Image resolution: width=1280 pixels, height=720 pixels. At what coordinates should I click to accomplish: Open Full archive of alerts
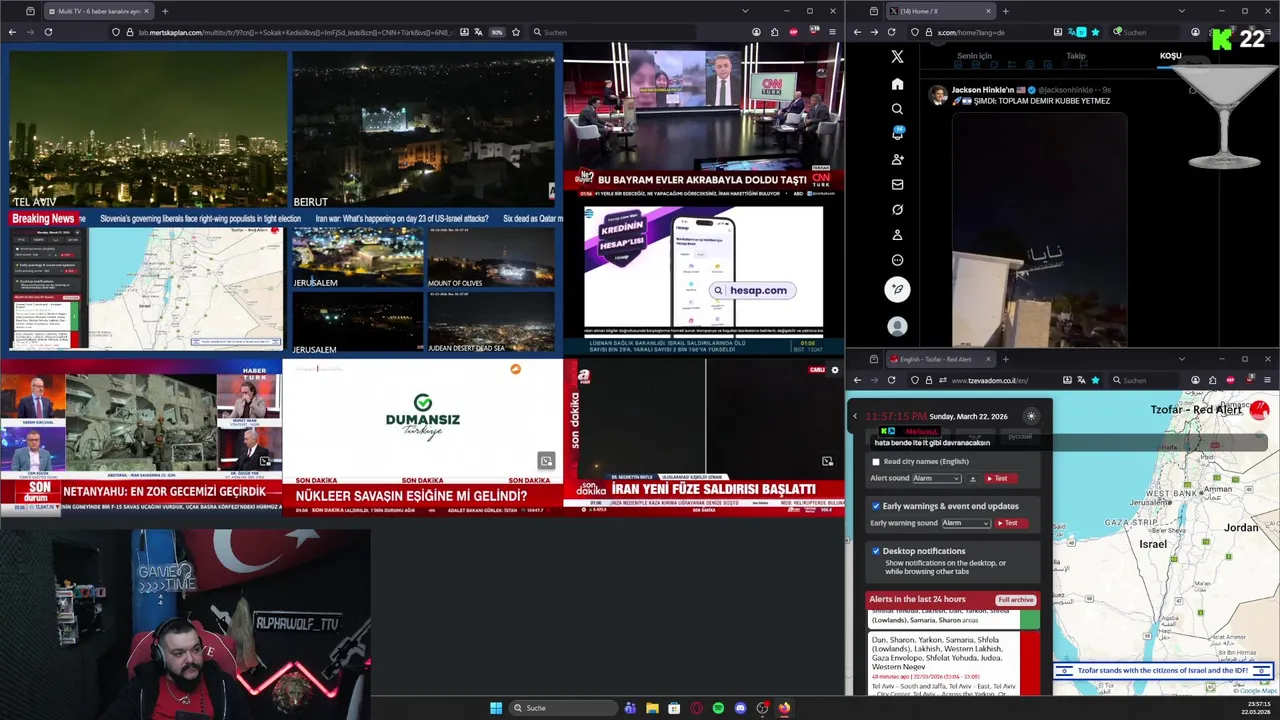[1015, 600]
